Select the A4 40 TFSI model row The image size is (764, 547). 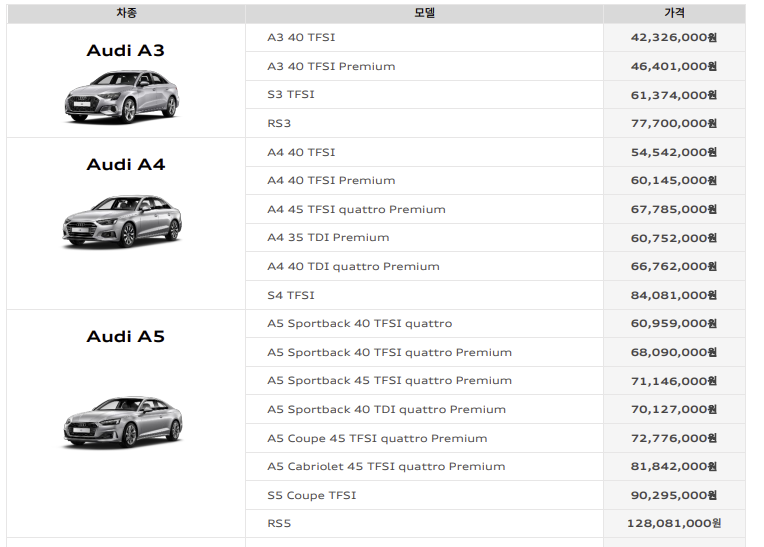424,152
